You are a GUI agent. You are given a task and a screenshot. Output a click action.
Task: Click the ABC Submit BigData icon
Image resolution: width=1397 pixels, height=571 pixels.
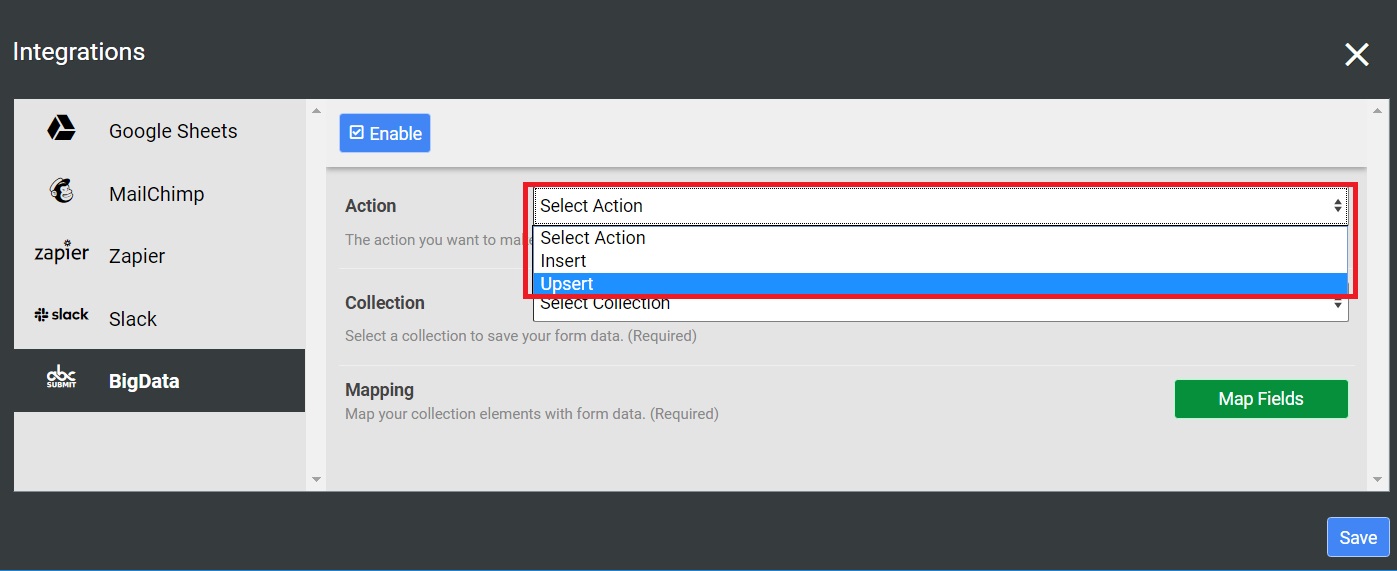click(62, 378)
